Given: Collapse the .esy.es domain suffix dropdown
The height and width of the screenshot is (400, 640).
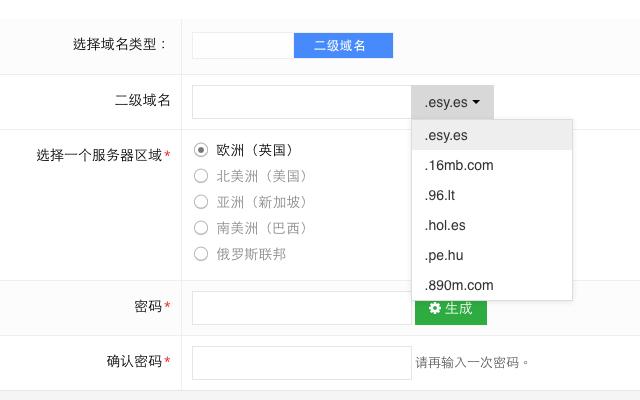Looking at the screenshot, I should tap(452, 102).
